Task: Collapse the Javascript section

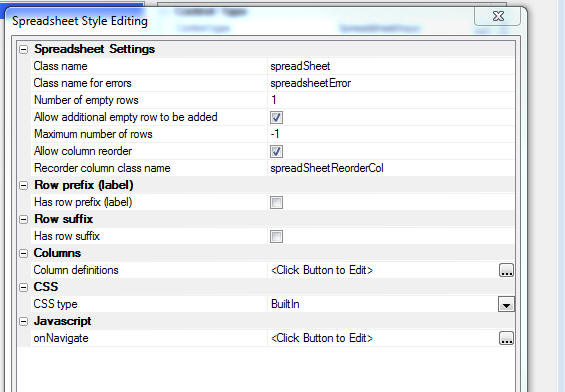Action: pyautogui.click(x=23, y=321)
